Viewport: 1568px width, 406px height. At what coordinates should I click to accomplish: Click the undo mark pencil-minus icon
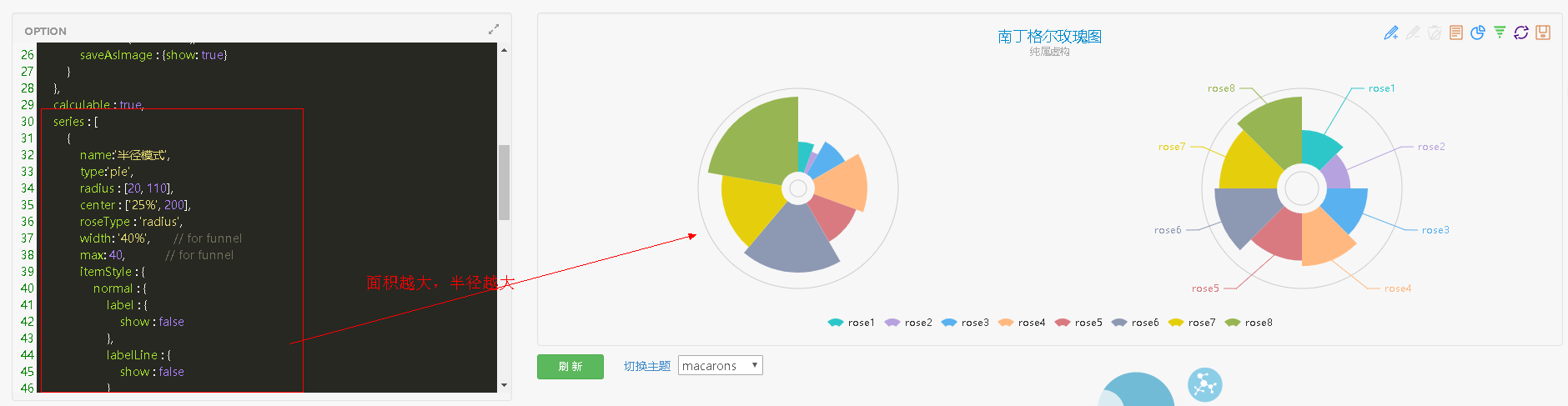[1412, 33]
